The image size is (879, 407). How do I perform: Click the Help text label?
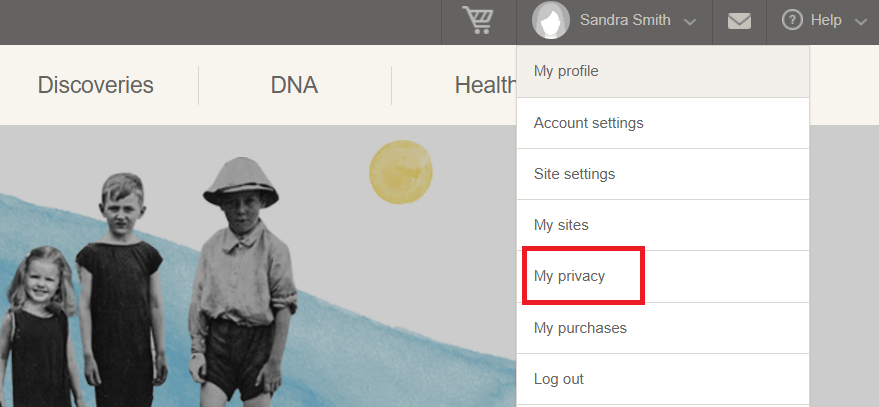pyautogui.click(x=826, y=20)
